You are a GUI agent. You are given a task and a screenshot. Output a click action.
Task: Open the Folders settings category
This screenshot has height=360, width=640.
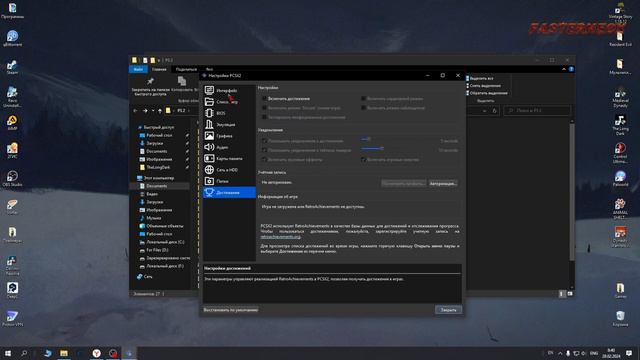click(x=229, y=181)
